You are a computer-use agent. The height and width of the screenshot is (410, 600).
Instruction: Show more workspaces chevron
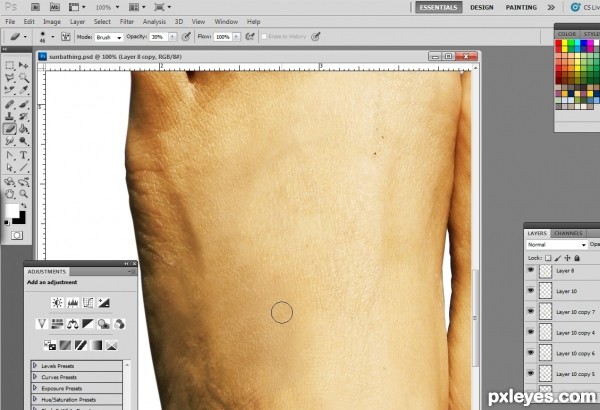click(x=551, y=7)
